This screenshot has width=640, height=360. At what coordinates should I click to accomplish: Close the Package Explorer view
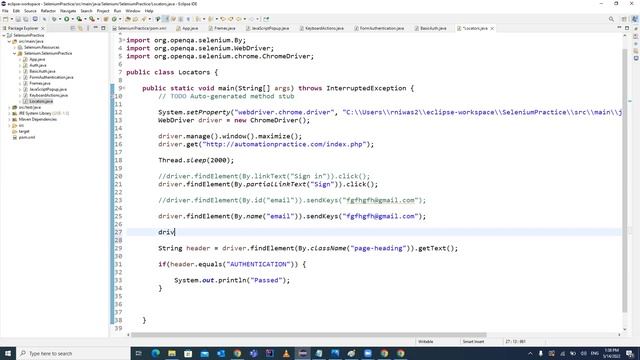click(43, 29)
